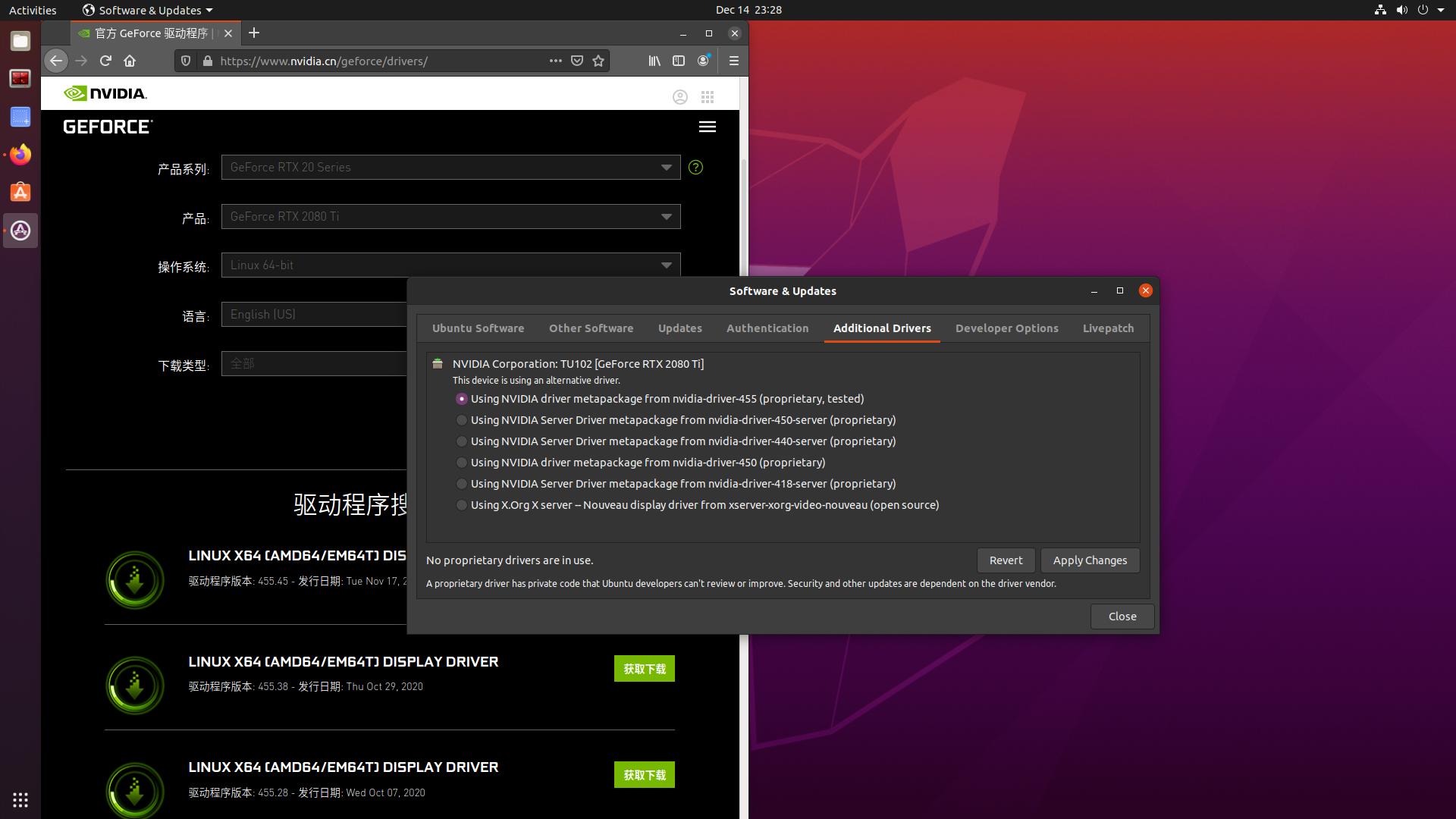Viewport: 1456px width, 819px height.
Task: Open the clock and calendar in top bar
Action: point(748,10)
